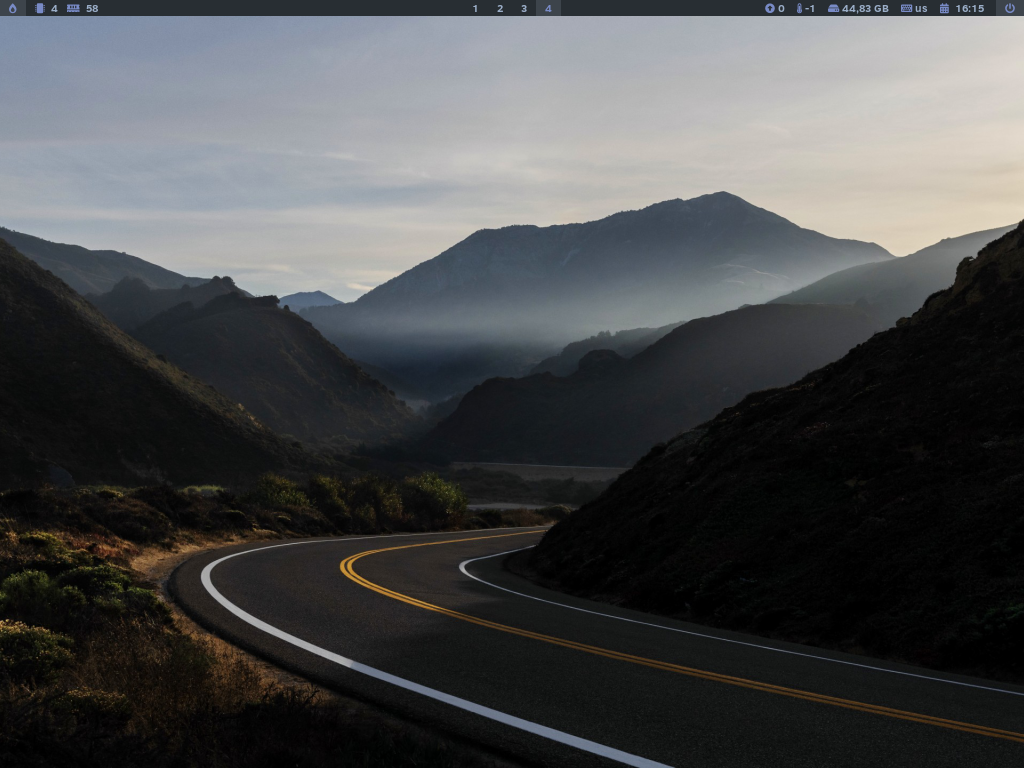Switch to workspace 3
Viewport: 1024px width, 768px height.
[524, 8]
